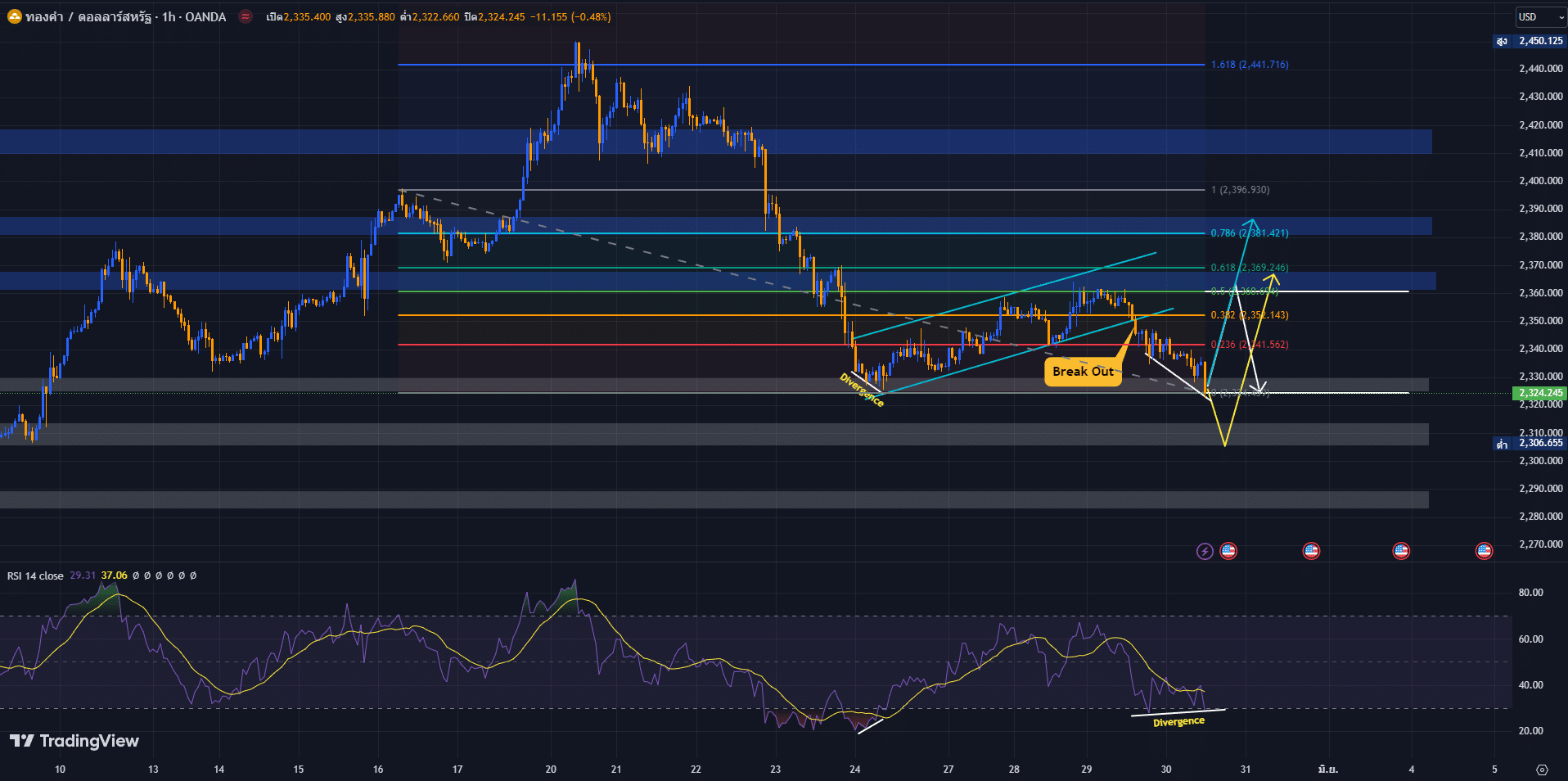Open the purple lightning bolt event marker

pos(1205,551)
